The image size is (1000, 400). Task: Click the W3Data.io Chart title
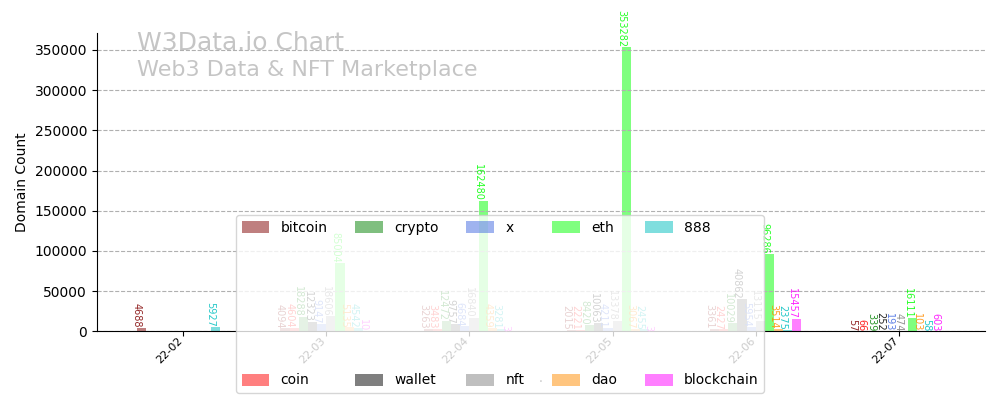tap(240, 43)
